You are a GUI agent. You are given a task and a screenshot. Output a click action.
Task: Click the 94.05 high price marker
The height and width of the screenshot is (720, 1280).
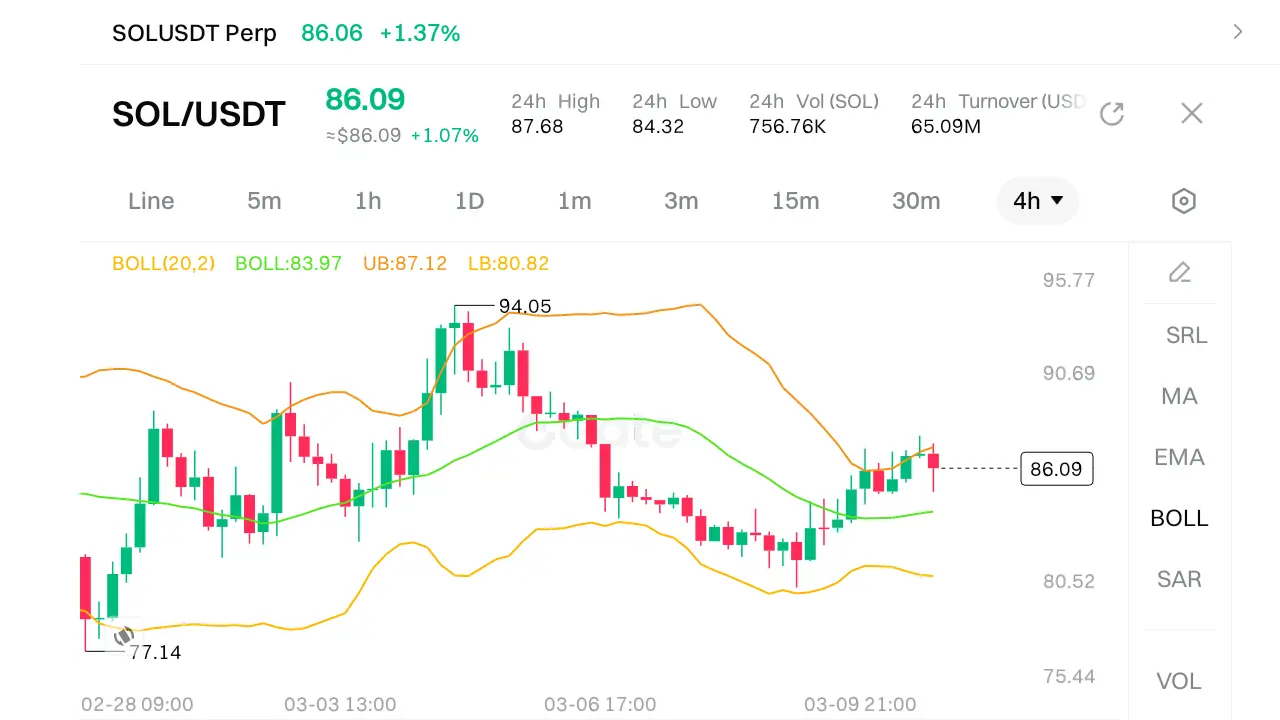click(x=525, y=306)
